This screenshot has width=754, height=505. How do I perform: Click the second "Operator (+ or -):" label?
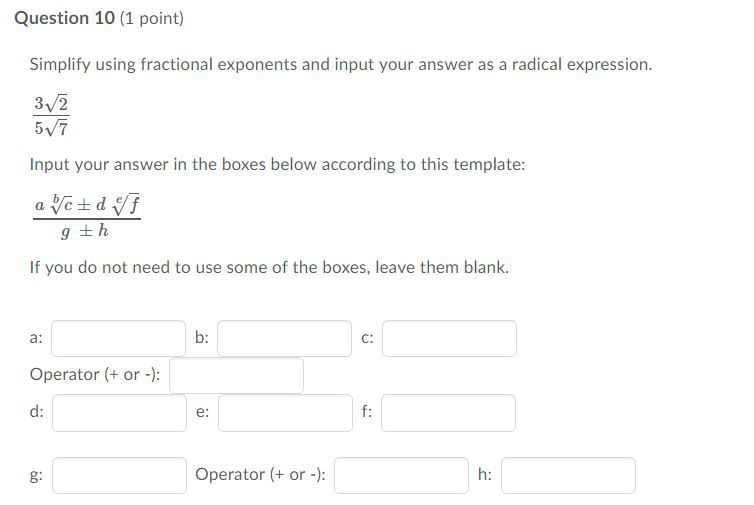[261, 475]
